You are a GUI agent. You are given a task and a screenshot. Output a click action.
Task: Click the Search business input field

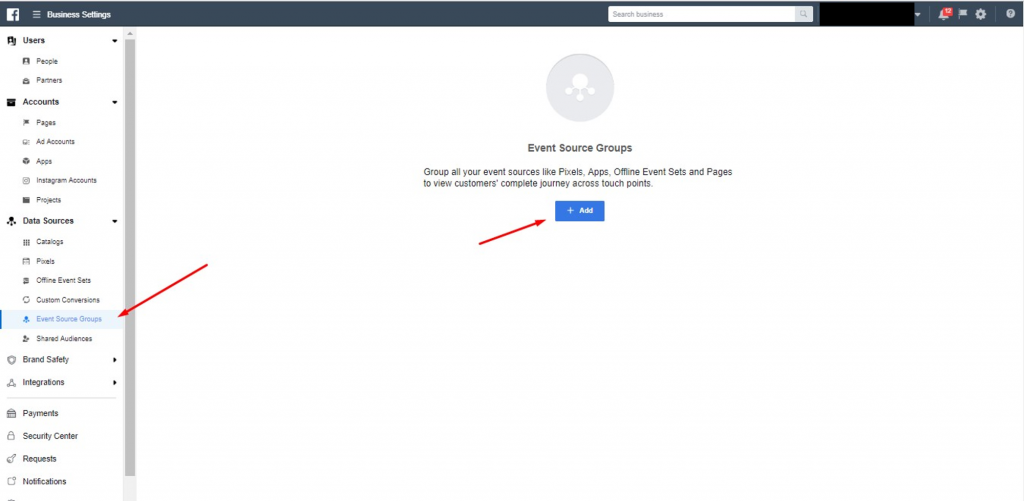coord(701,14)
